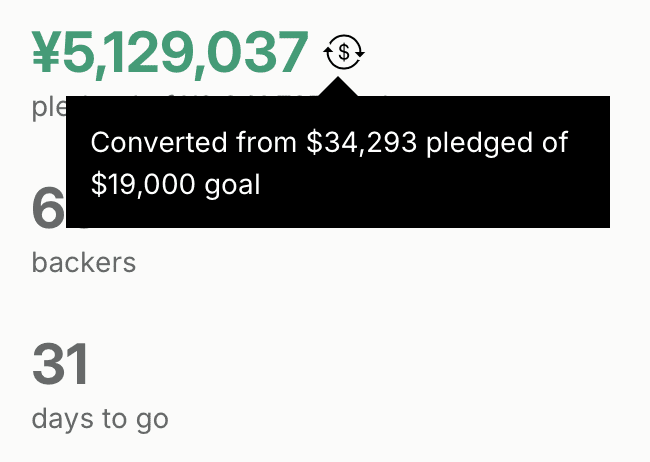Click the large "31" days number
This screenshot has width=650, height=462.
click(x=60, y=366)
